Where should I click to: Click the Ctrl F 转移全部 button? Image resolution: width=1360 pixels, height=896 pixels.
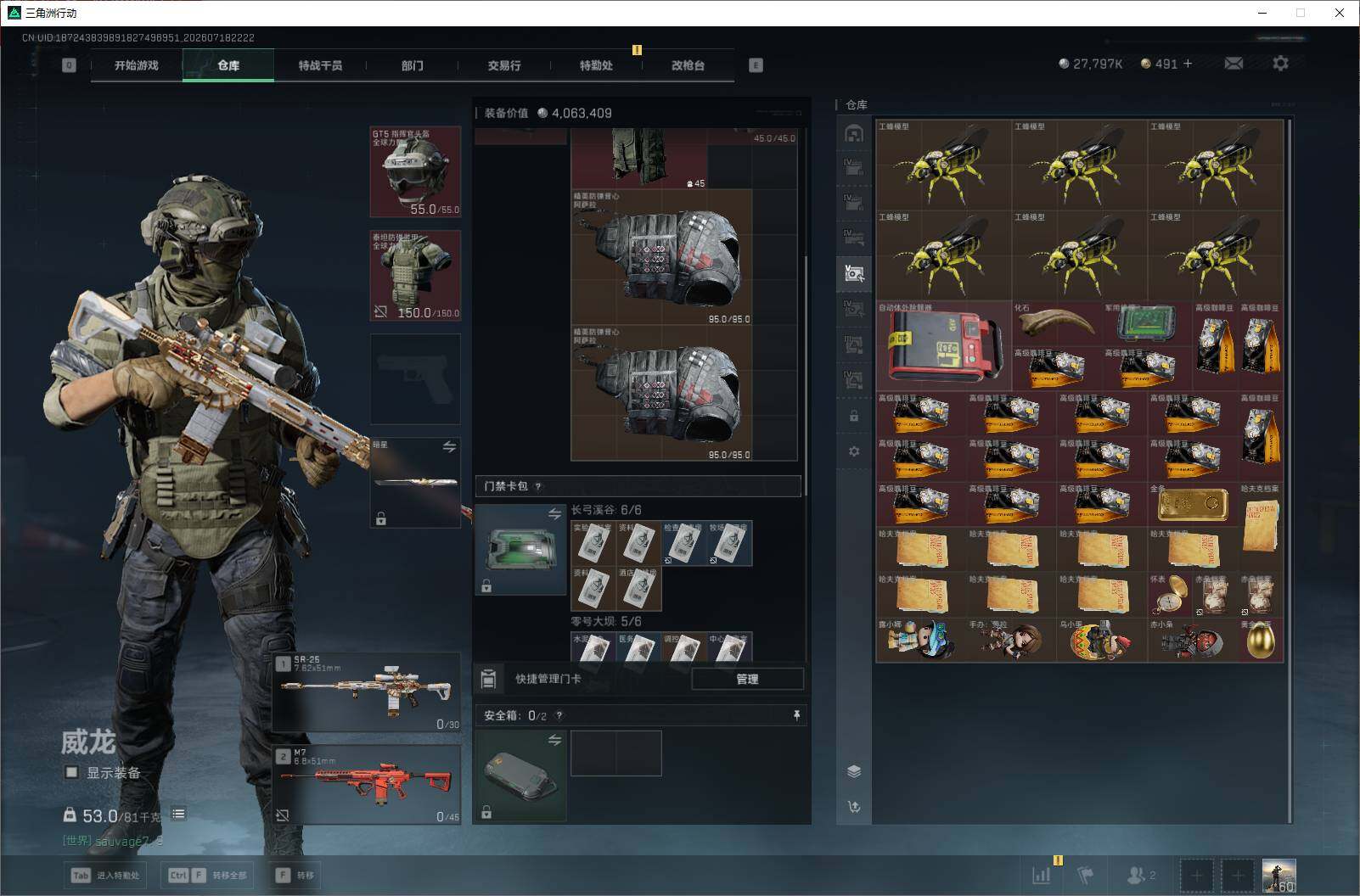[209, 875]
